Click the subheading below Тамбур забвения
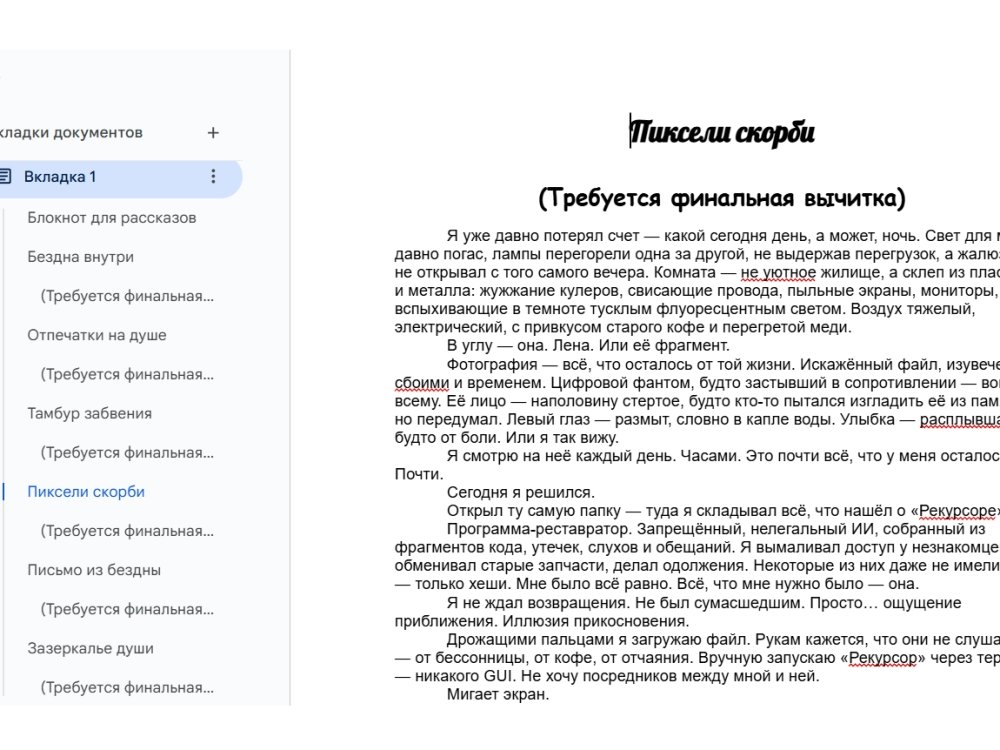Screen dimensions: 1000x750 click(x=127, y=453)
